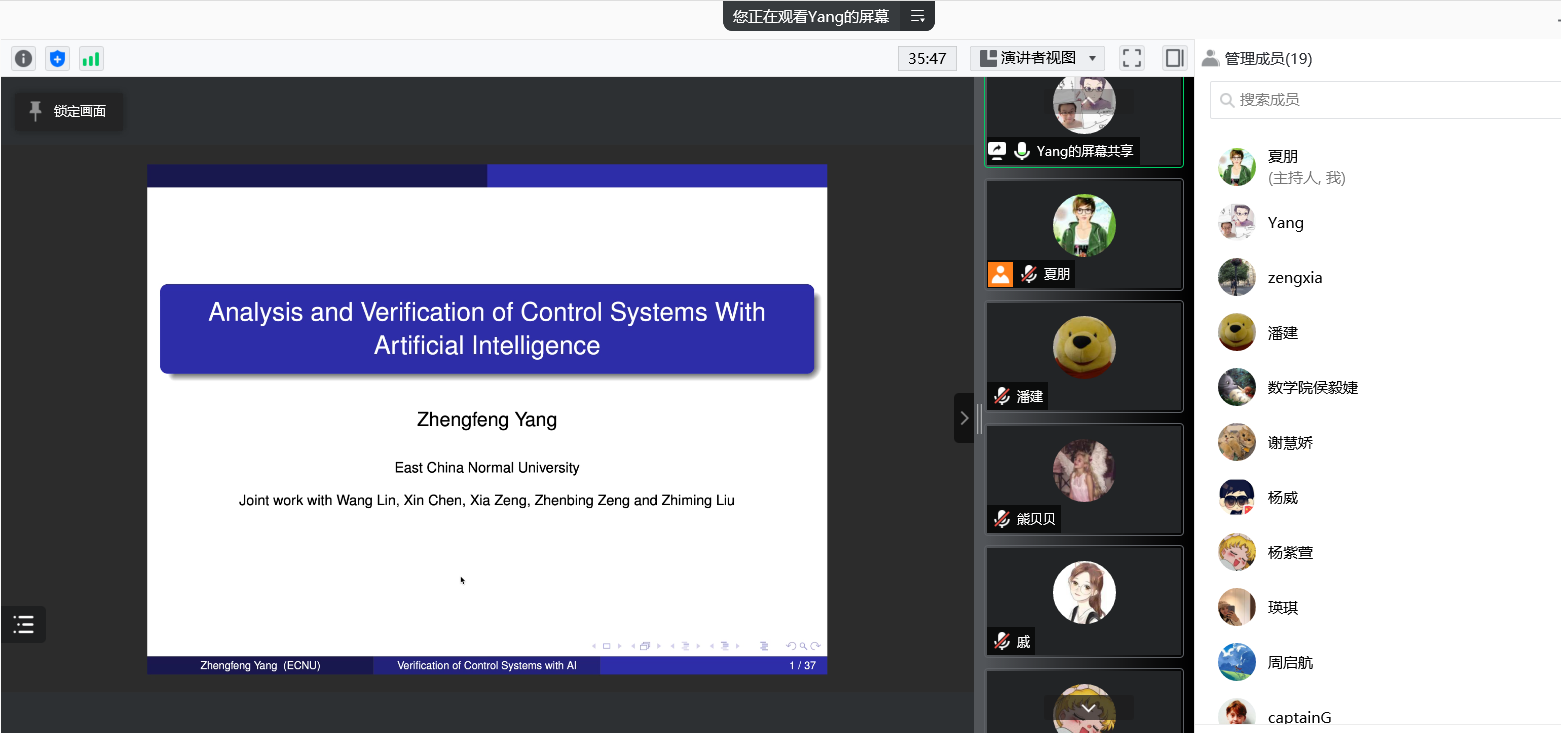Click the 35:47 meeting timer
The image size is (1561, 733).
click(927, 58)
